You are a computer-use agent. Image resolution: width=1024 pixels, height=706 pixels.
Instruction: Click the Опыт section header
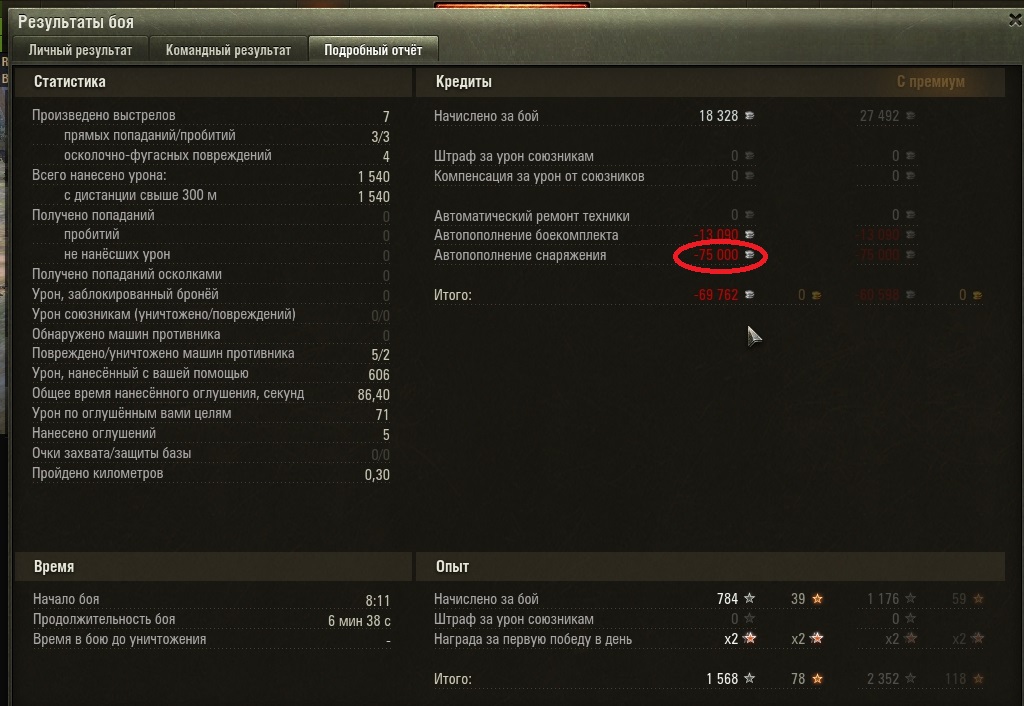(x=452, y=566)
